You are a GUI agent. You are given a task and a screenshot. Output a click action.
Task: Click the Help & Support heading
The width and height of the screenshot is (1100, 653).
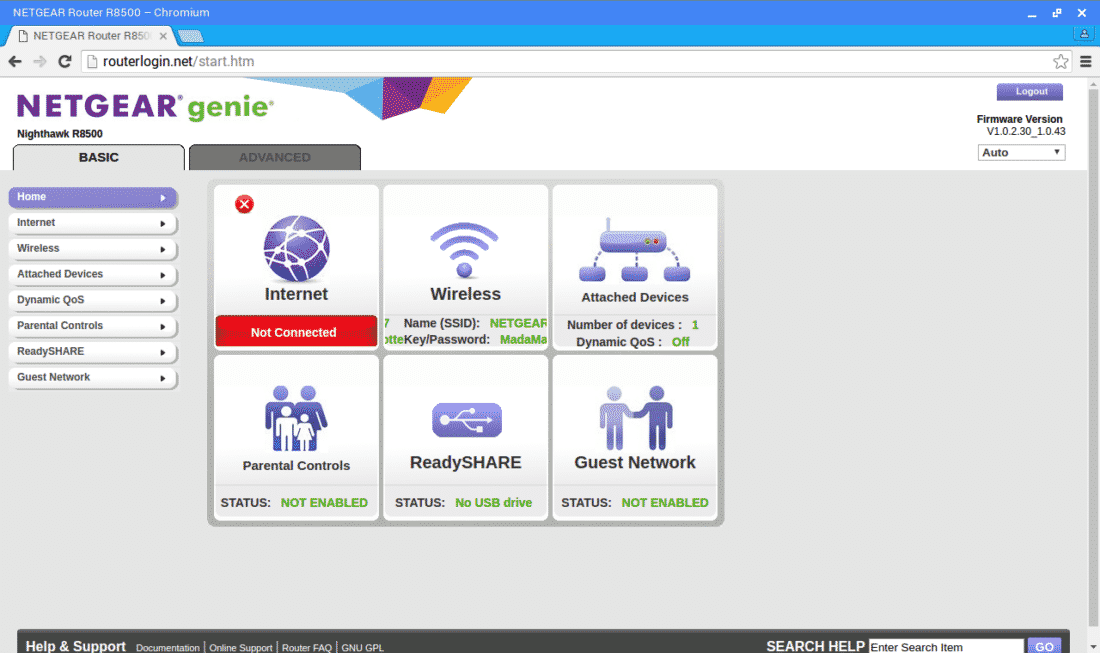click(x=76, y=646)
